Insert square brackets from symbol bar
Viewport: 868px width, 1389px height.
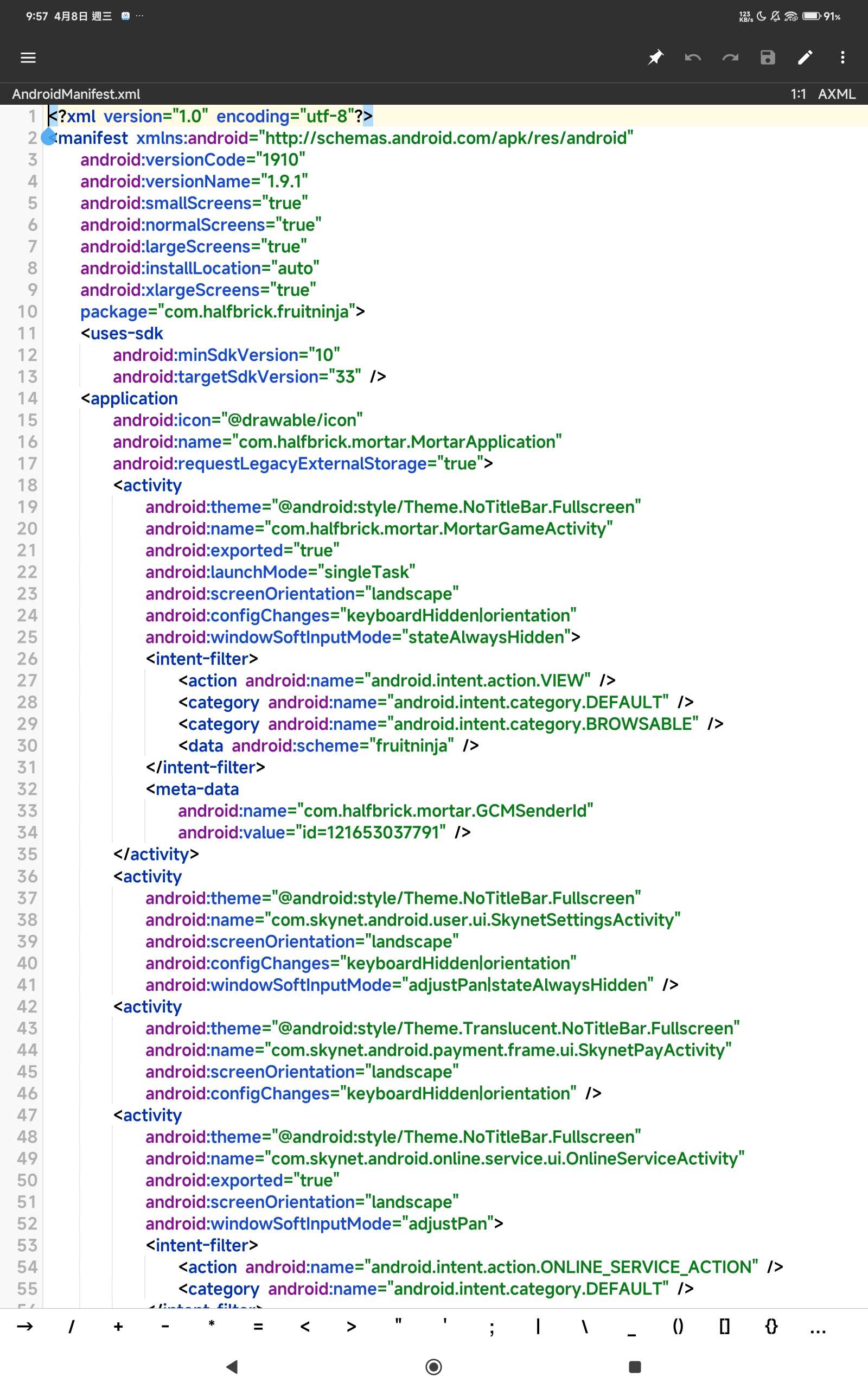(x=724, y=1327)
